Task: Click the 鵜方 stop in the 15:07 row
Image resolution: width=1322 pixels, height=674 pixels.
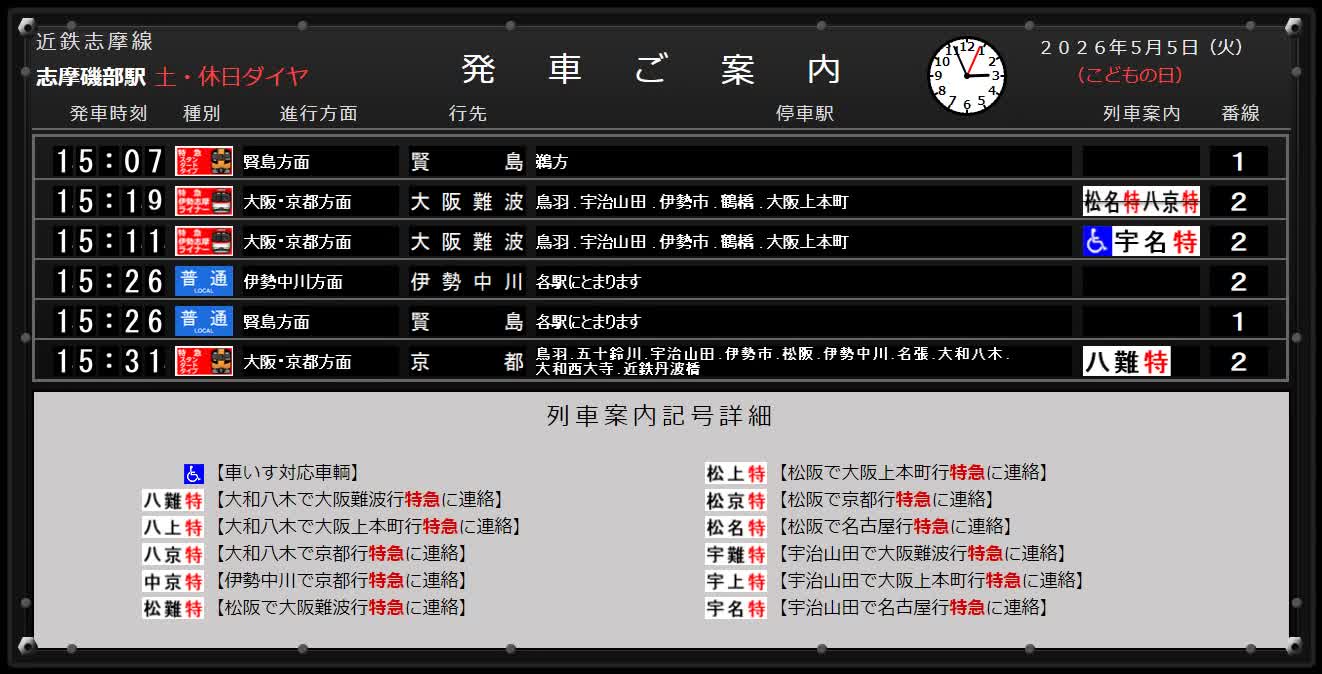Action: click(552, 161)
